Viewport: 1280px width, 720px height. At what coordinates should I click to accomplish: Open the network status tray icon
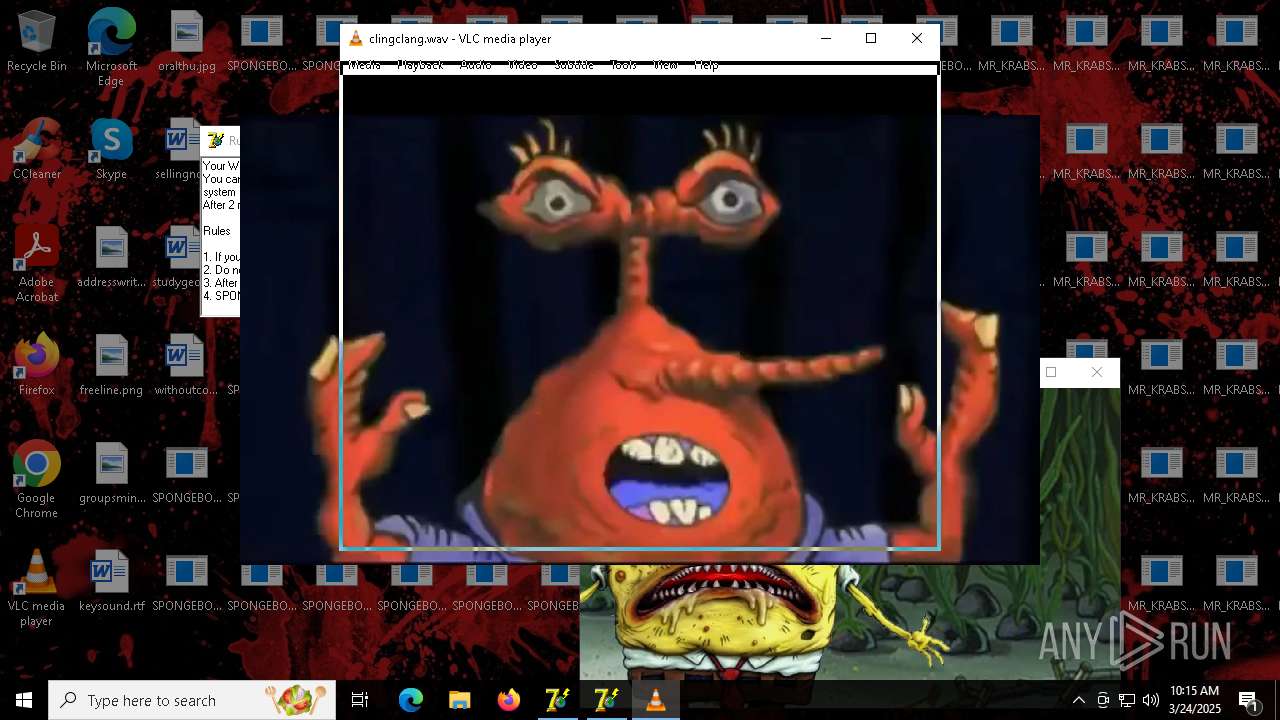(1127, 700)
